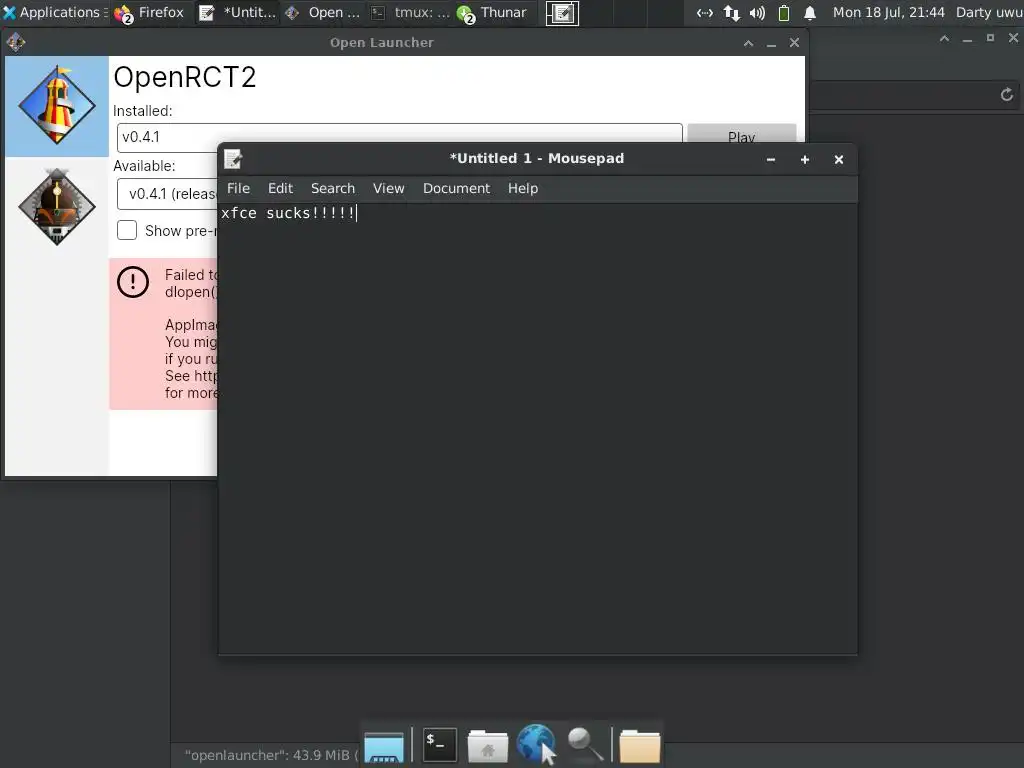Open the Help menu in Mousepad
The height and width of the screenshot is (768, 1024).
[x=523, y=188]
